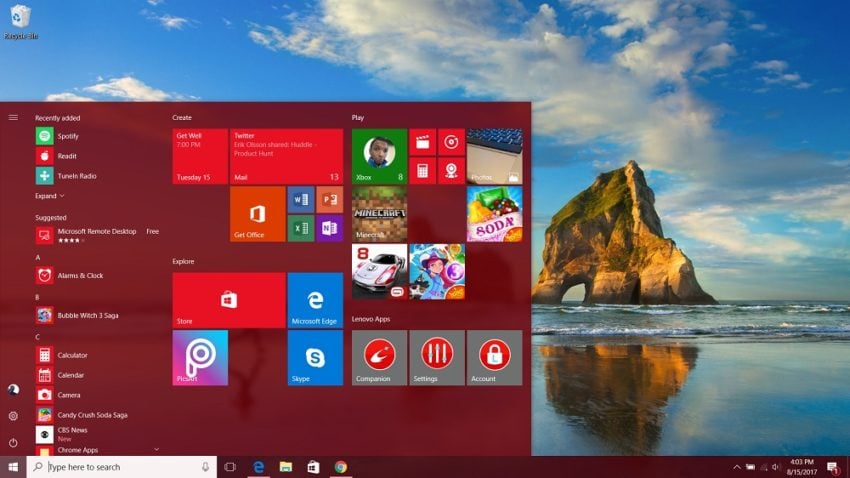Click the Explore group heading

[183, 261]
